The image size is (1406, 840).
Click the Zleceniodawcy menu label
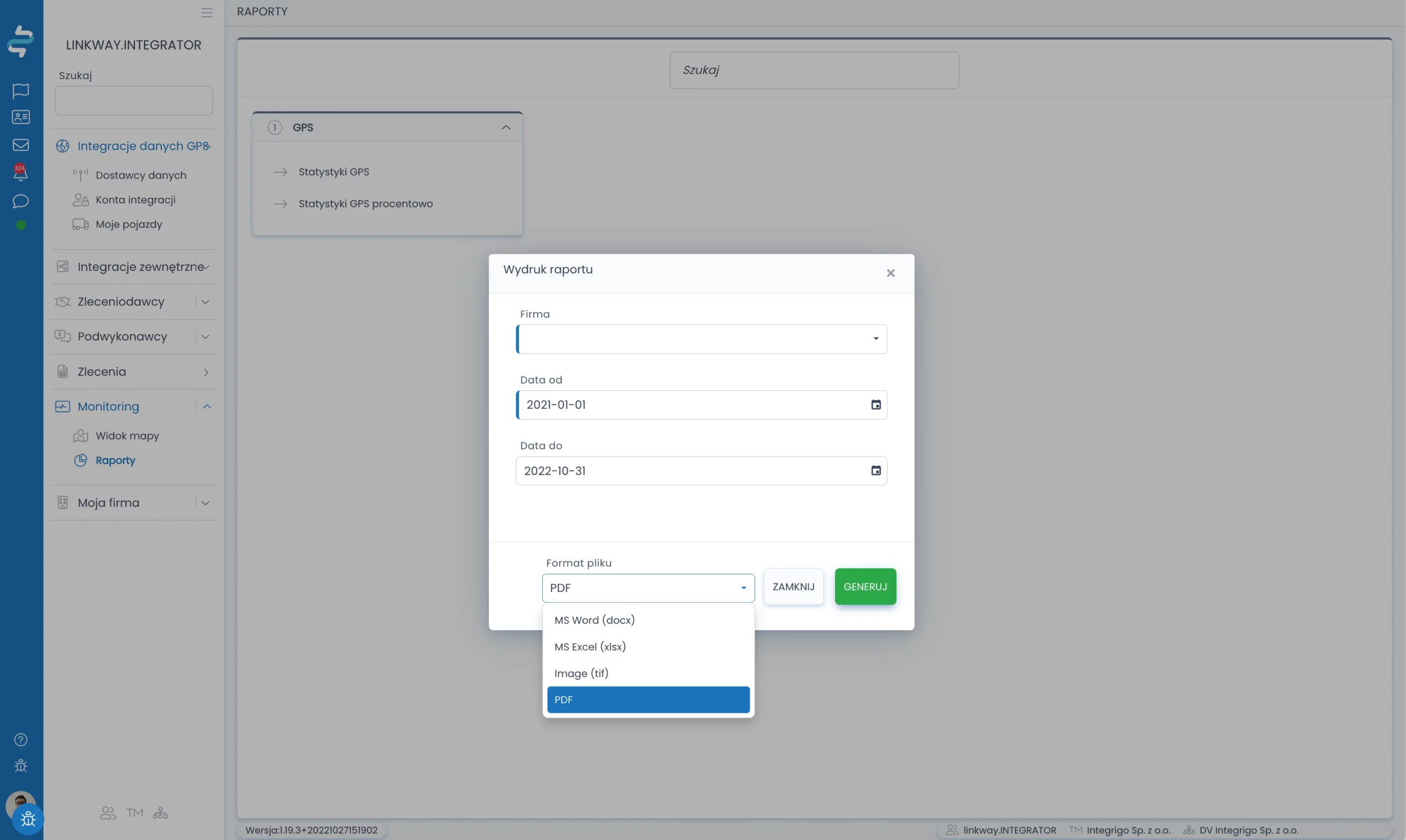pos(121,302)
